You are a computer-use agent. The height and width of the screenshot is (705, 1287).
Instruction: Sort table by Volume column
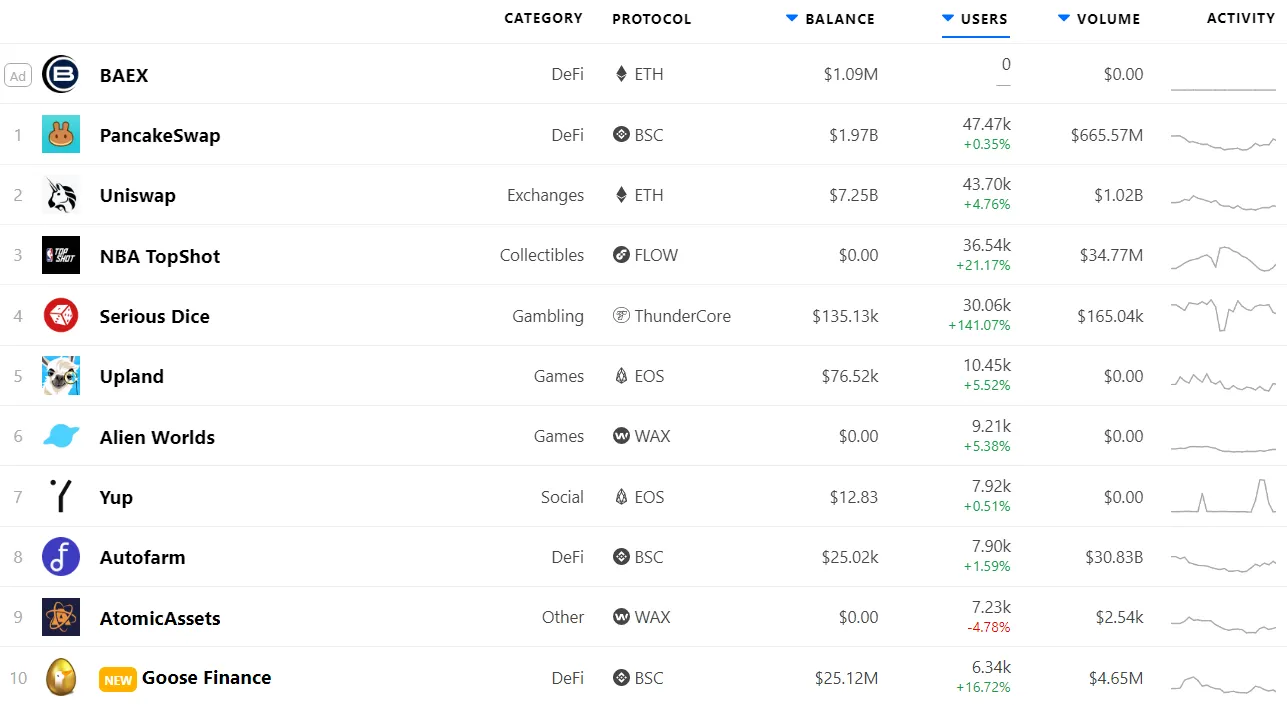coord(1099,19)
